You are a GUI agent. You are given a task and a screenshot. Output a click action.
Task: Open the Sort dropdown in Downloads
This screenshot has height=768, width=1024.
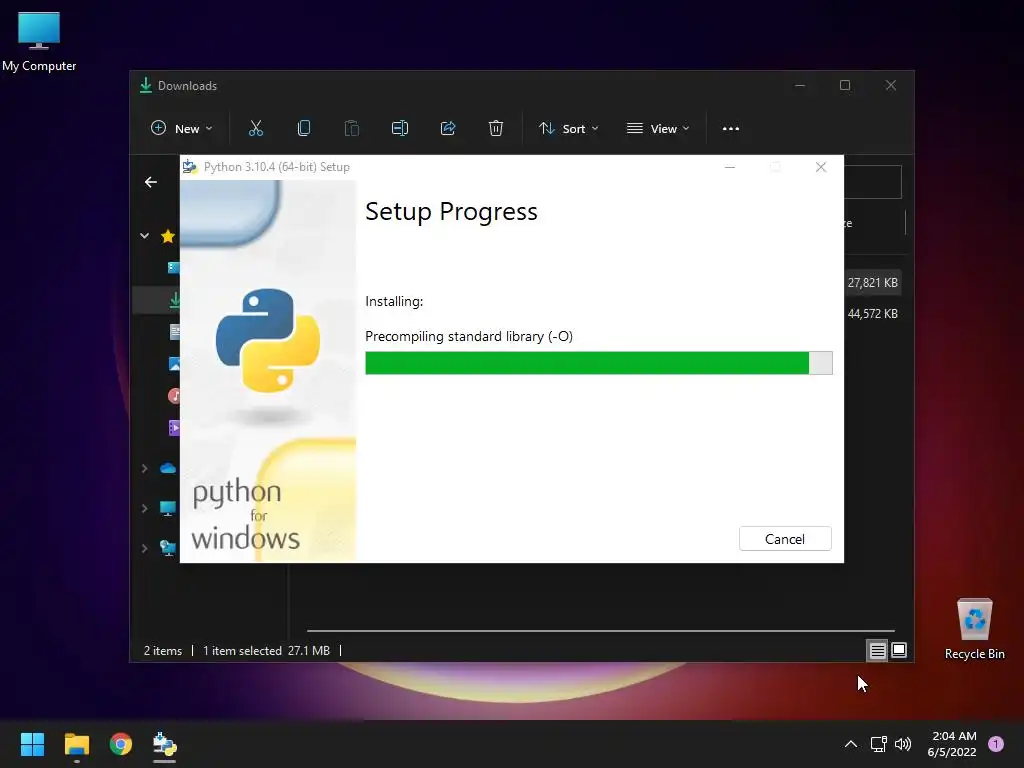568,129
